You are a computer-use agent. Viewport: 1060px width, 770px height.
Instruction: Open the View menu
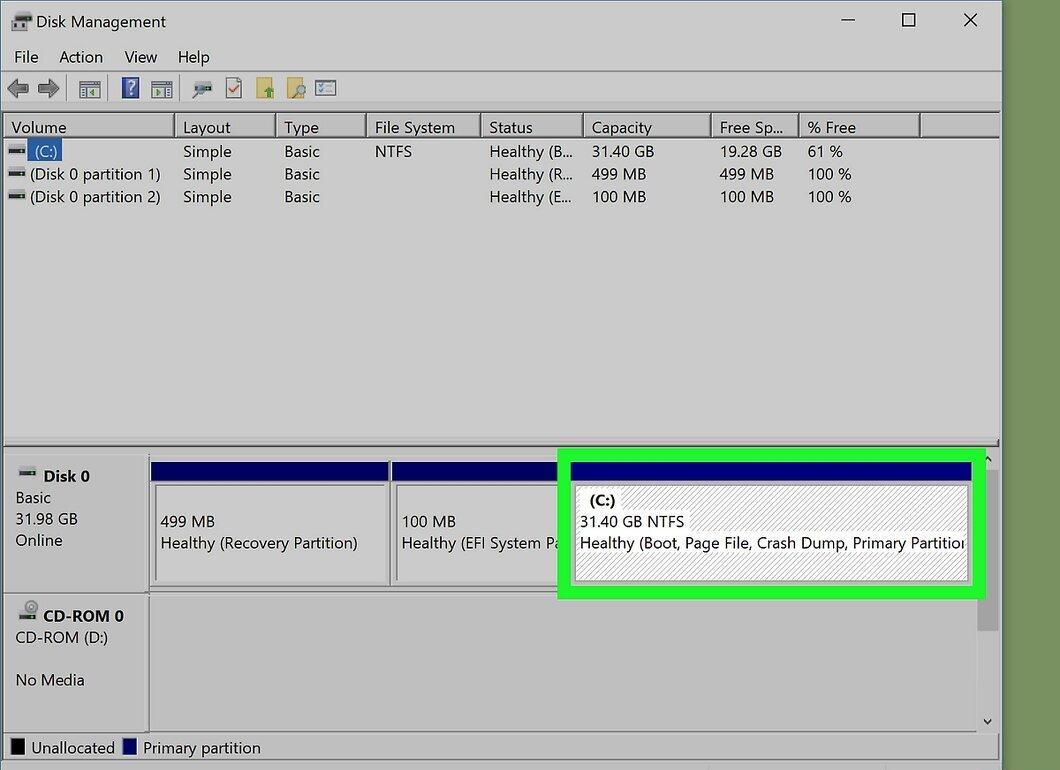click(x=141, y=57)
